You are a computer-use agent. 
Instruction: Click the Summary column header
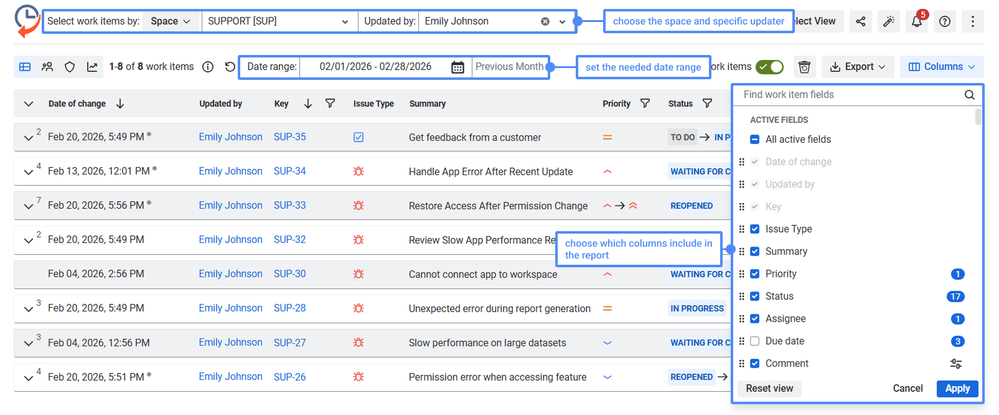point(428,103)
